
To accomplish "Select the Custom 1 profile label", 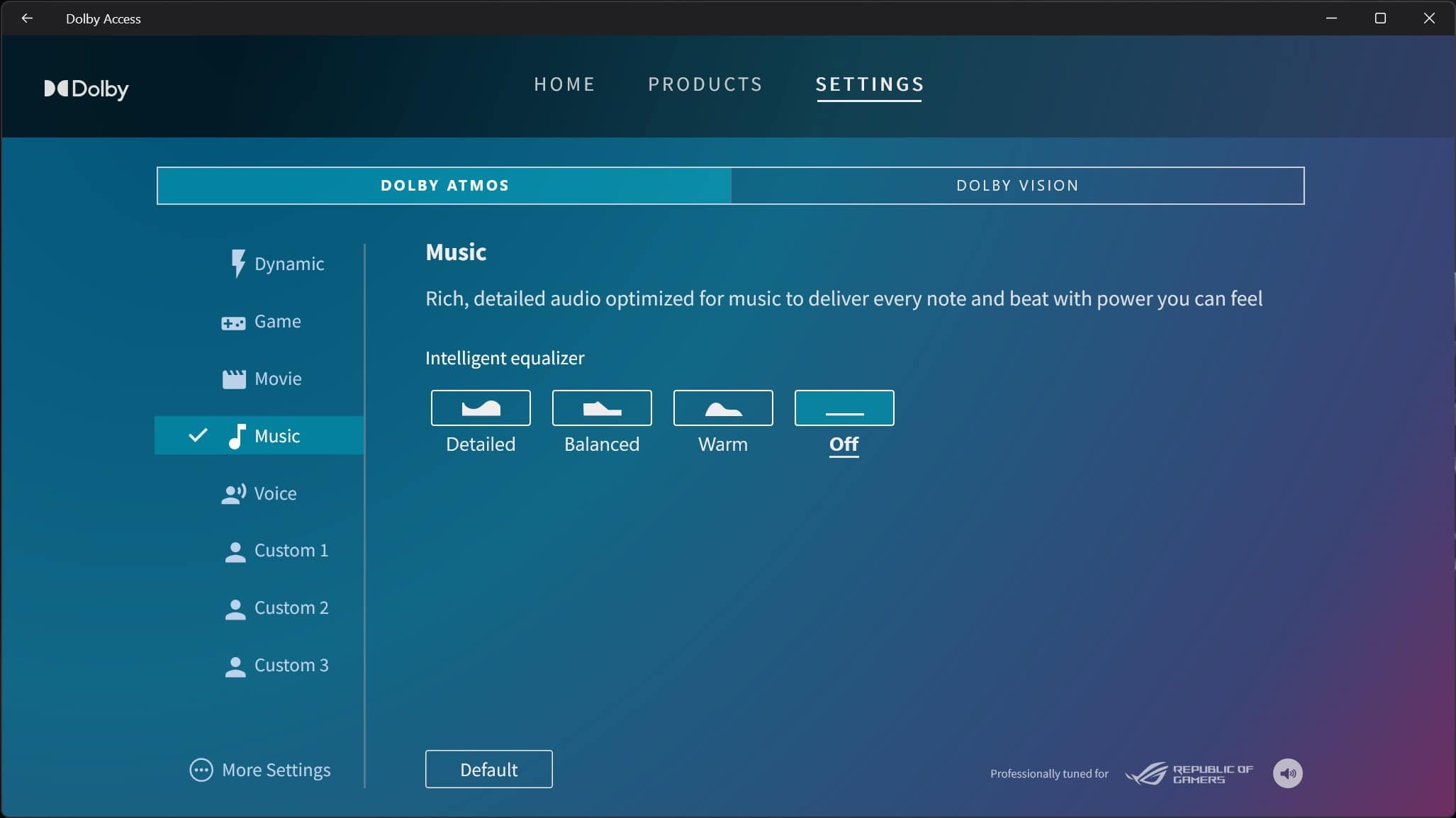I will pyautogui.click(x=291, y=551).
